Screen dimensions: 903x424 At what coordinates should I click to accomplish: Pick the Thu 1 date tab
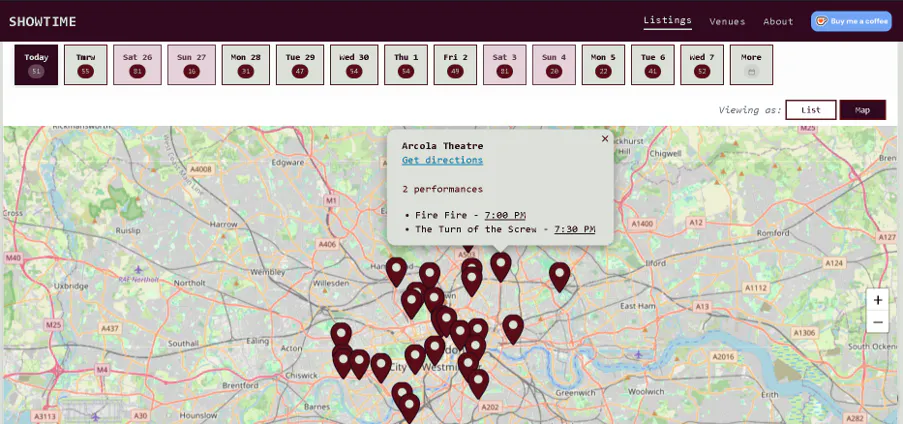[406, 65]
